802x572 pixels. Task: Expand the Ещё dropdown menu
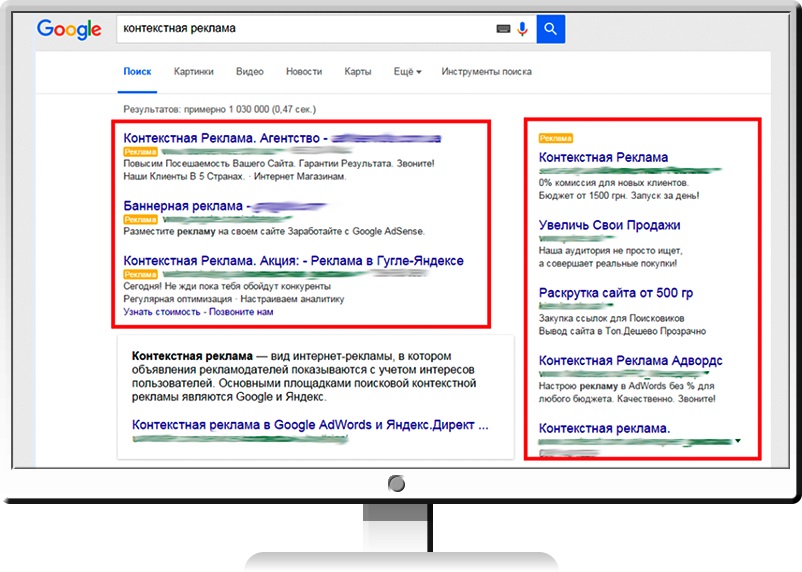[x=407, y=72]
